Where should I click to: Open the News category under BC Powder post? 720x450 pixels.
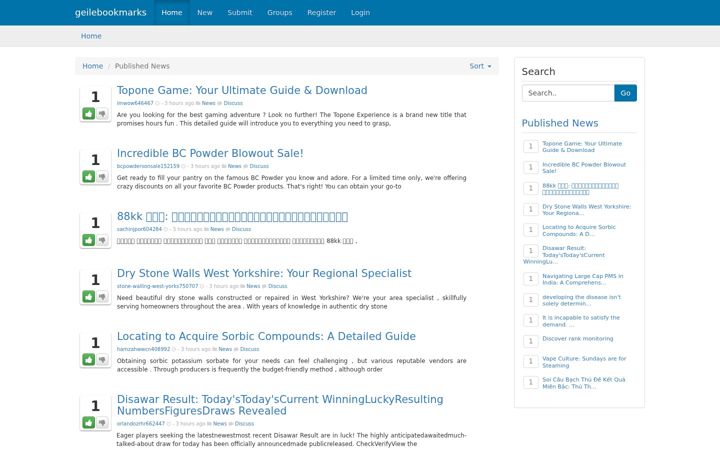[234, 166]
